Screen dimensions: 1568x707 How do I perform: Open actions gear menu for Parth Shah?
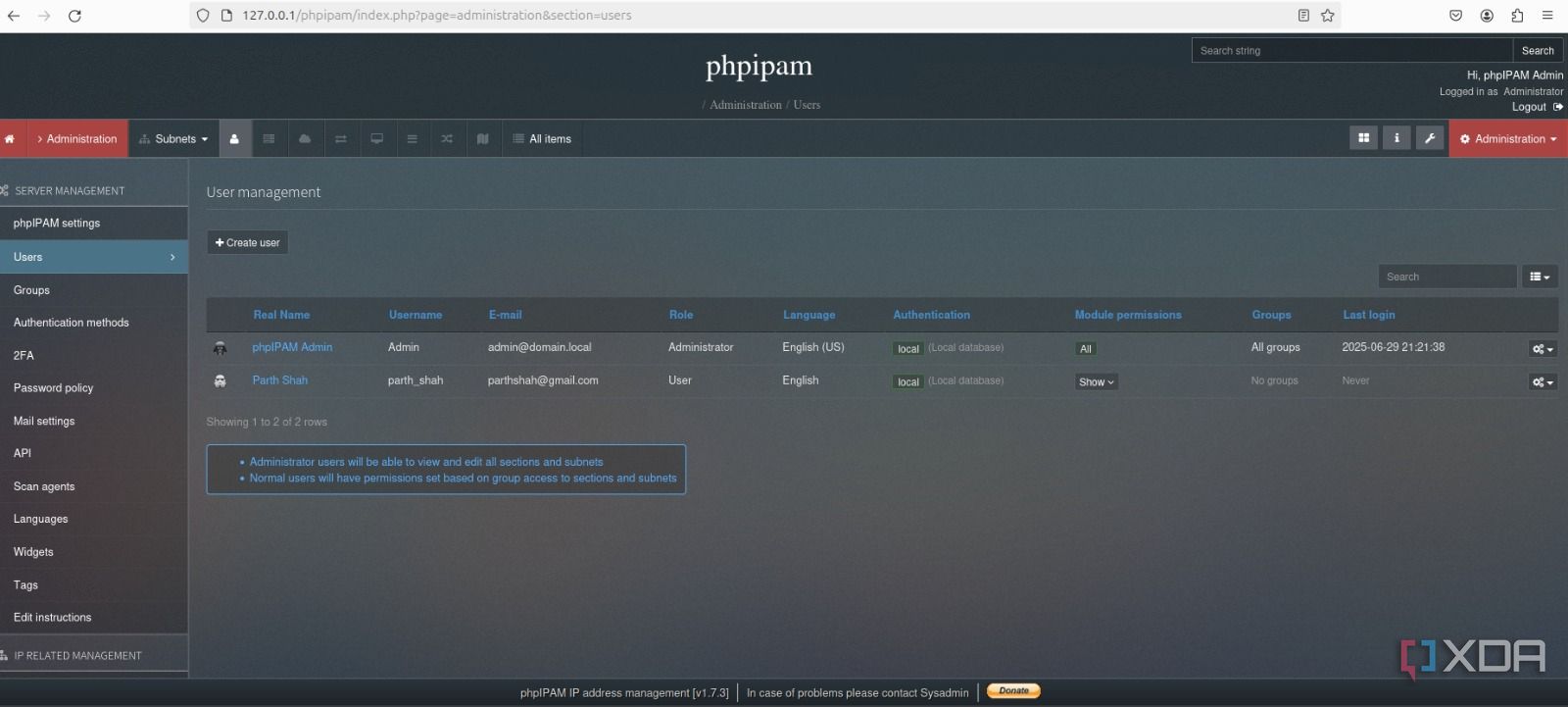tap(1543, 382)
